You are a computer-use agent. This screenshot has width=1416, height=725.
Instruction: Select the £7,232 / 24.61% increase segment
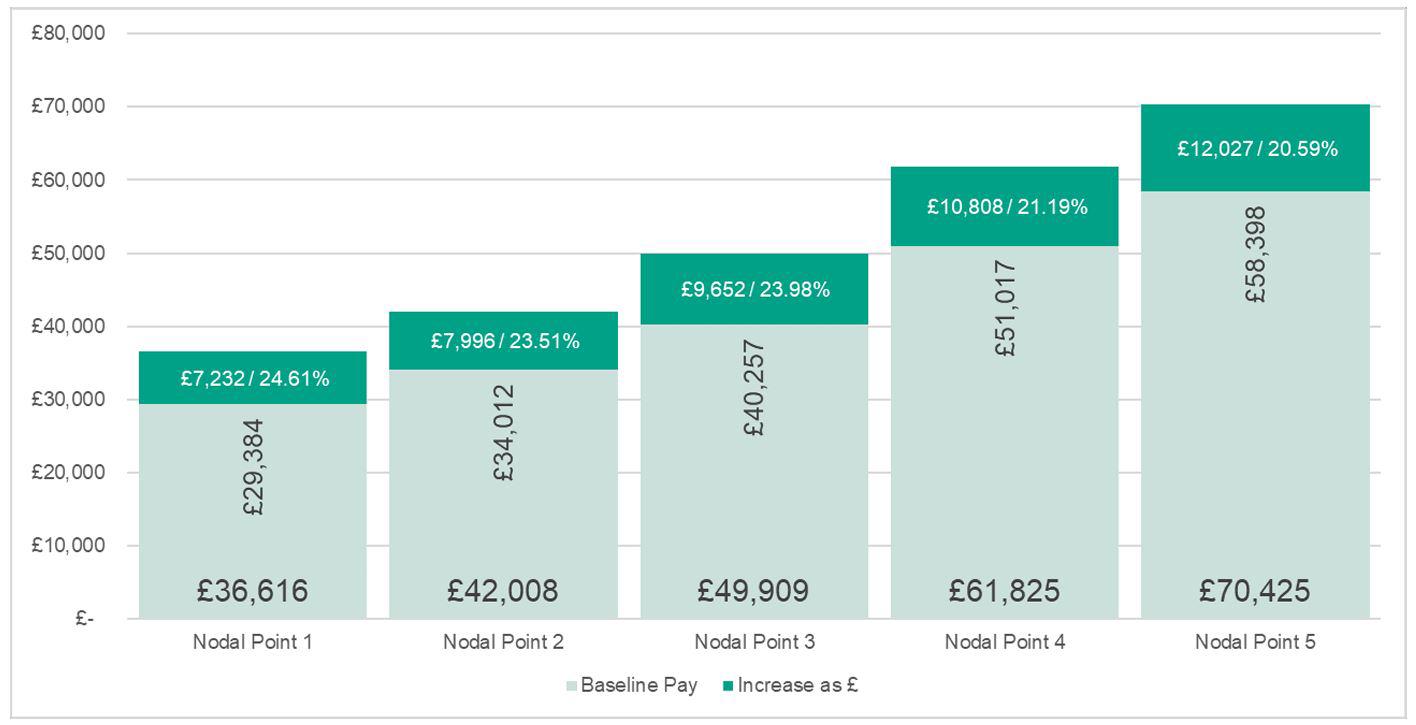(x=253, y=378)
